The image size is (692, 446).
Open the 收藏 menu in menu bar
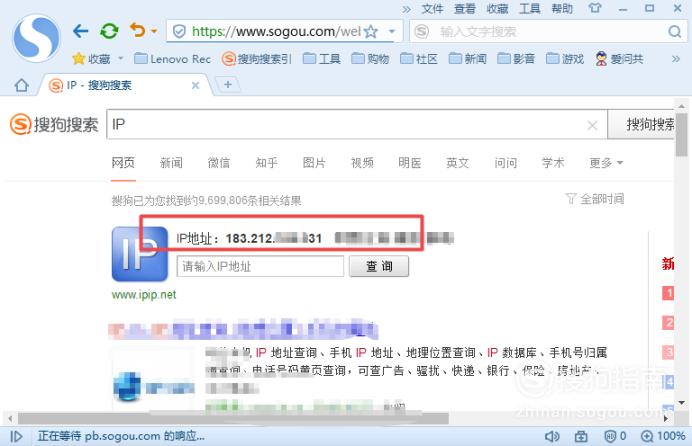point(497,8)
